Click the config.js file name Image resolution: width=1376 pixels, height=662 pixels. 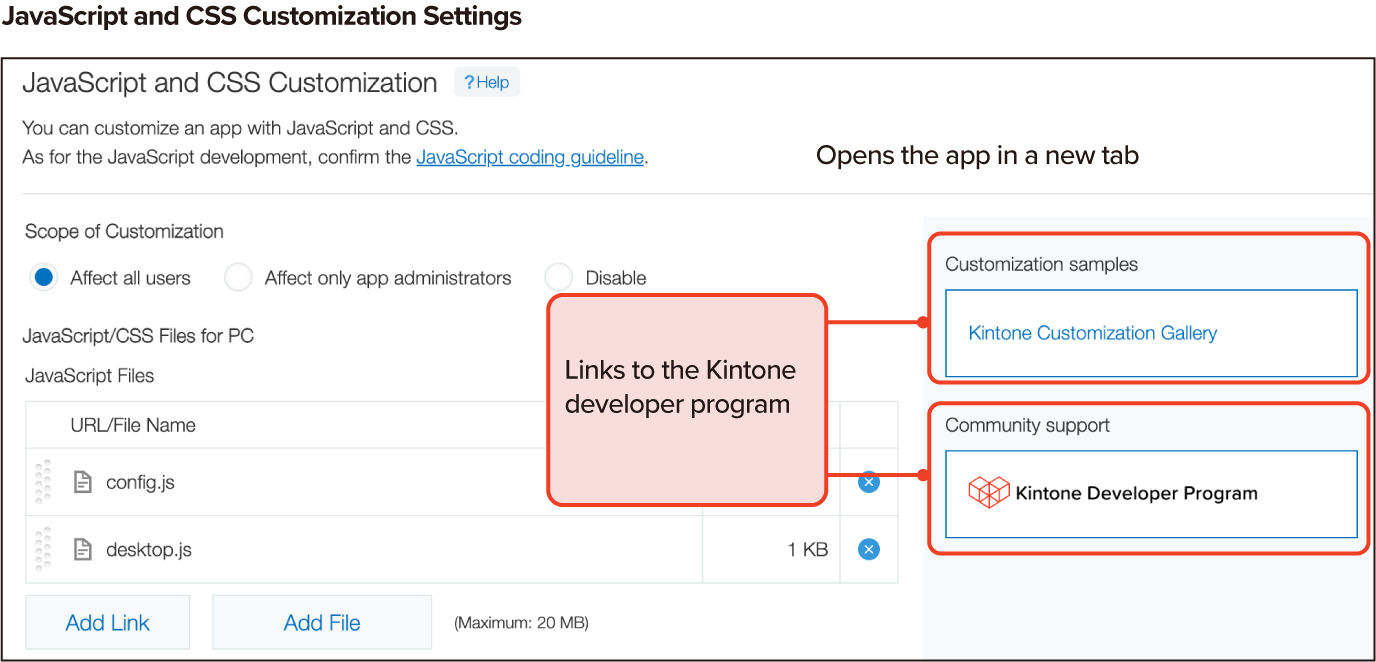(x=140, y=482)
